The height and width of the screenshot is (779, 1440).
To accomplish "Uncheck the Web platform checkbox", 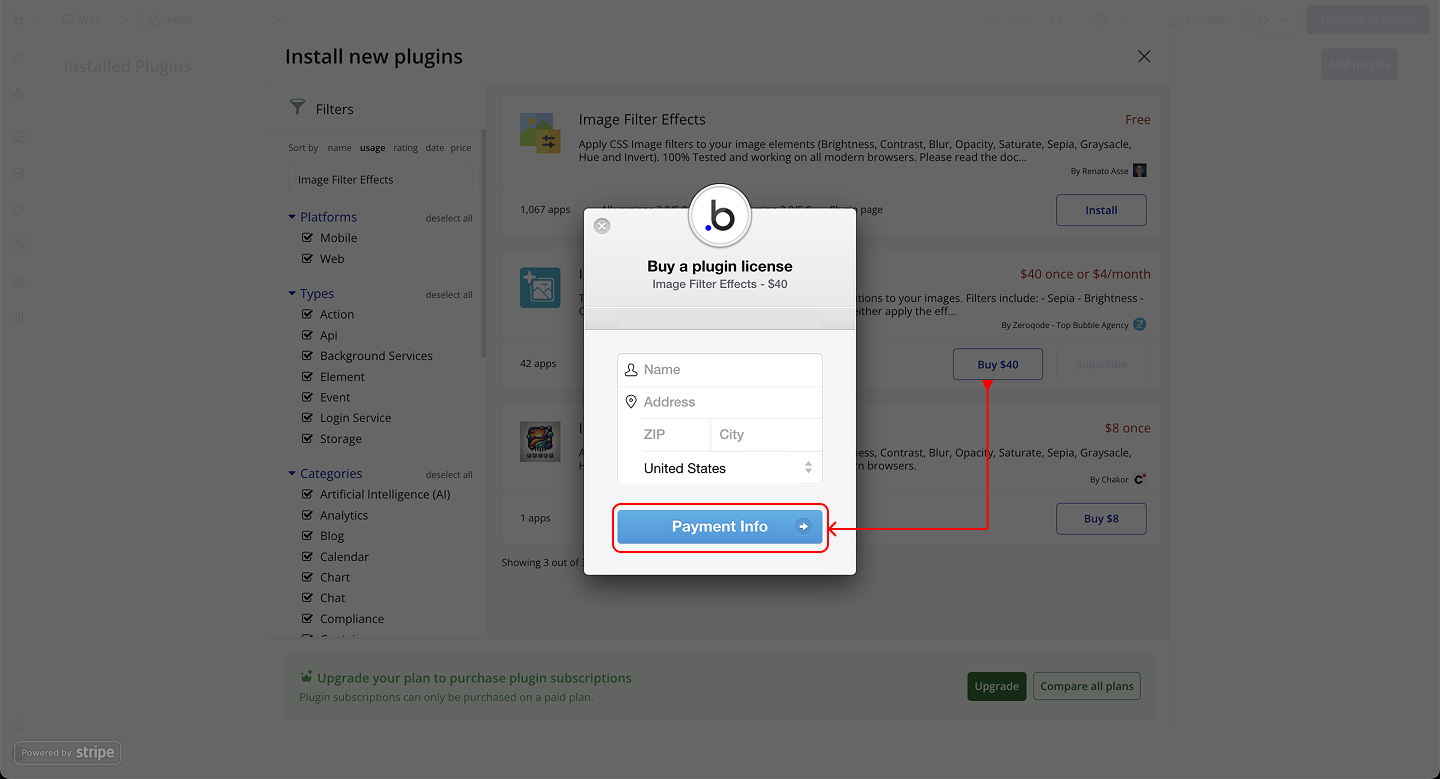I will 308,259.
